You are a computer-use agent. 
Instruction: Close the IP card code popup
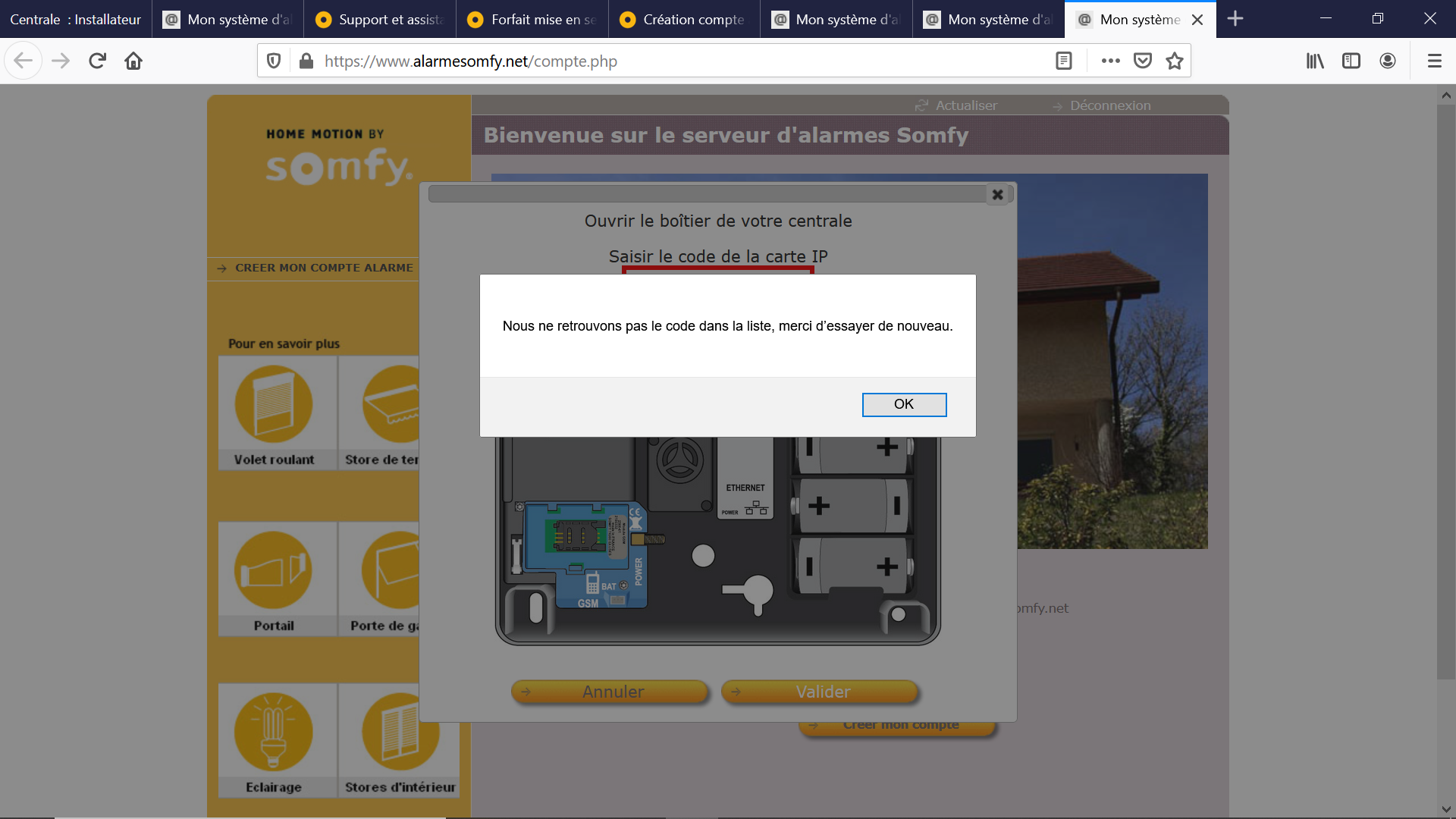coord(998,195)
